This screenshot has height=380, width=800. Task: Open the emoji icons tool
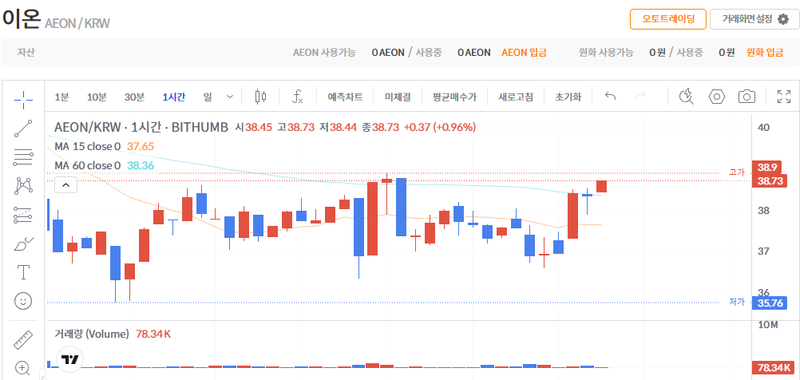(23, 301)
